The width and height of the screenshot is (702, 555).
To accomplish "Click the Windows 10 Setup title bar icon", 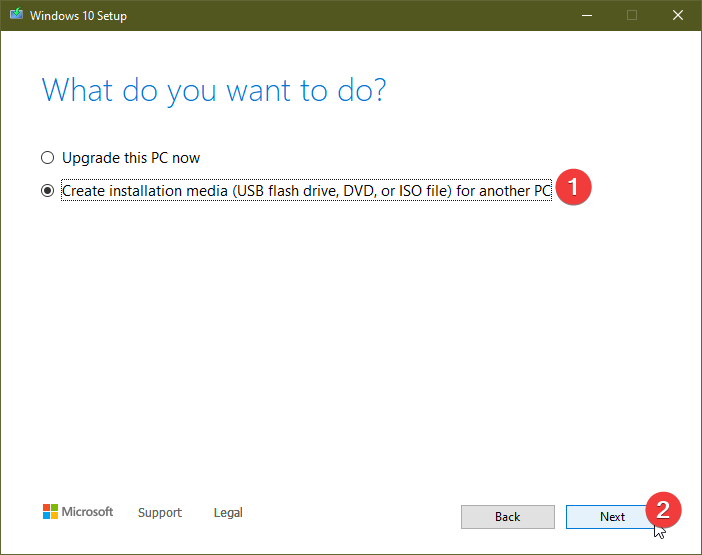I will (17, 15).
